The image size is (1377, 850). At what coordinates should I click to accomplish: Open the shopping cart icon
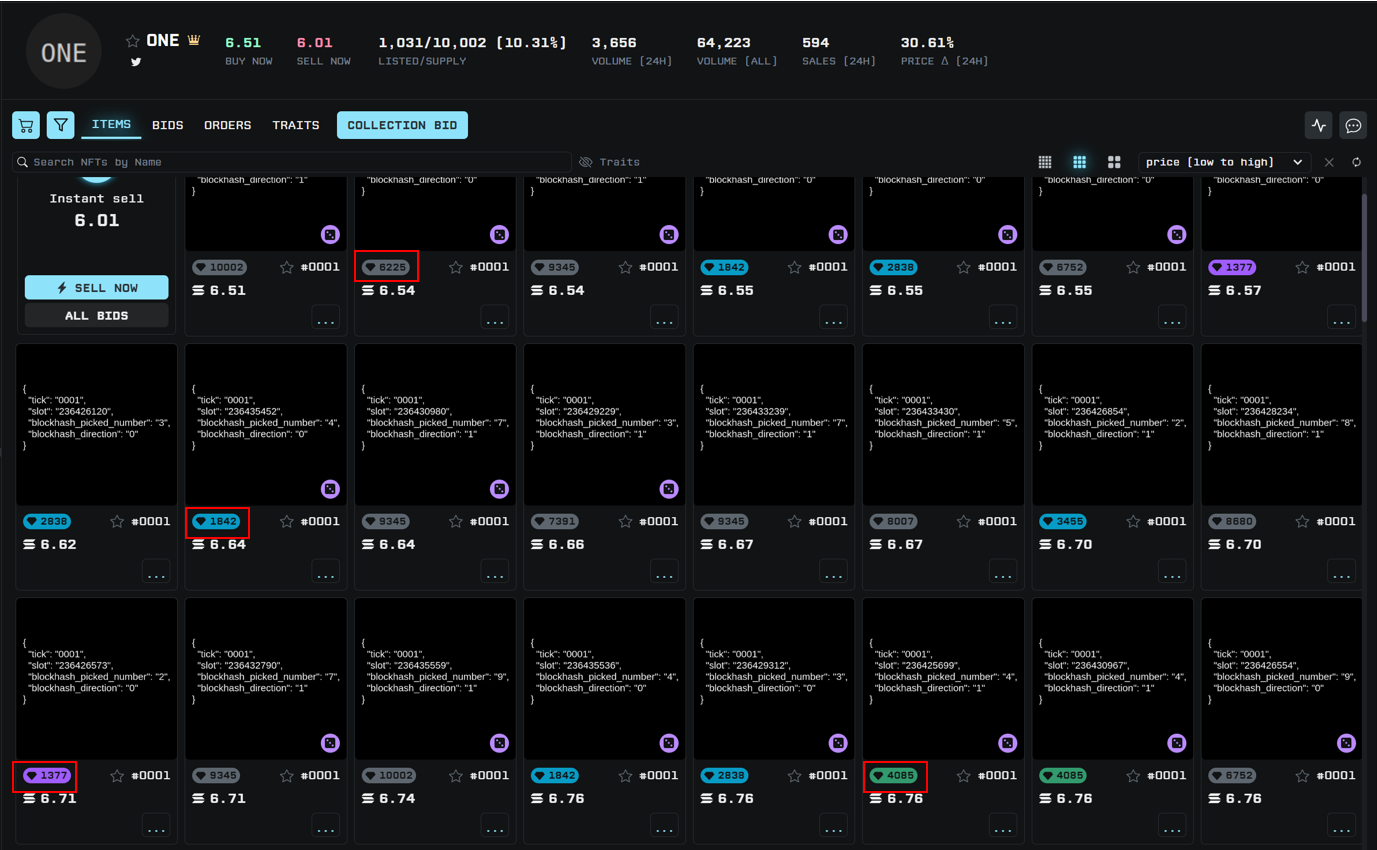pyautogui.click(x=26, y=125)
